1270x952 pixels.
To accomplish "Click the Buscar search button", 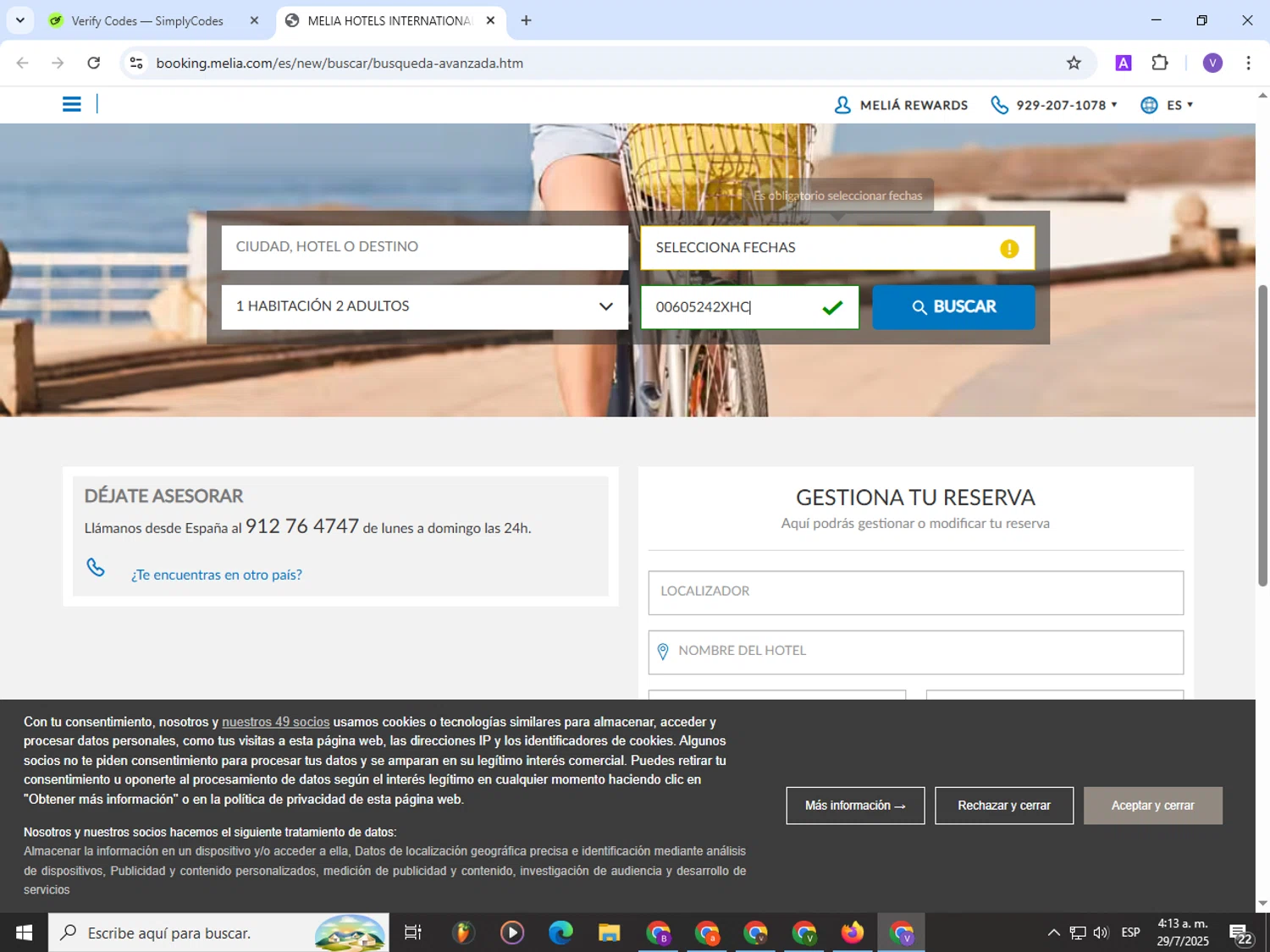I will [x=953, y=306].
